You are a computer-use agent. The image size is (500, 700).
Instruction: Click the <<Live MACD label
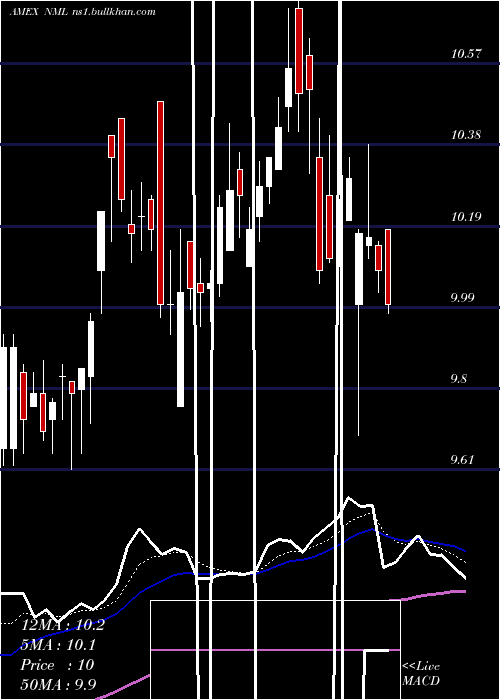(421, 674)
